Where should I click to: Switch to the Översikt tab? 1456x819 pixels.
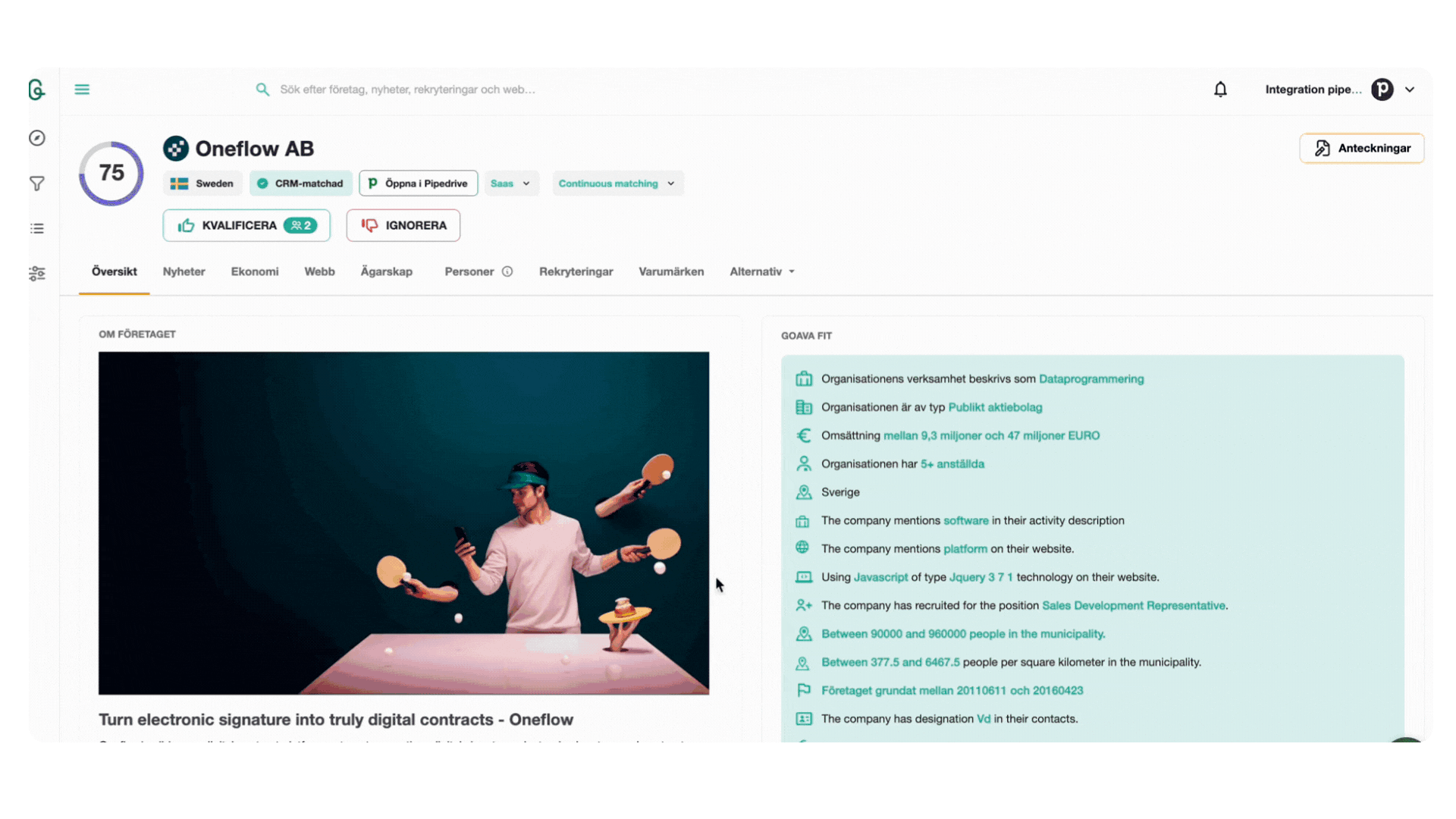(115, 271)
